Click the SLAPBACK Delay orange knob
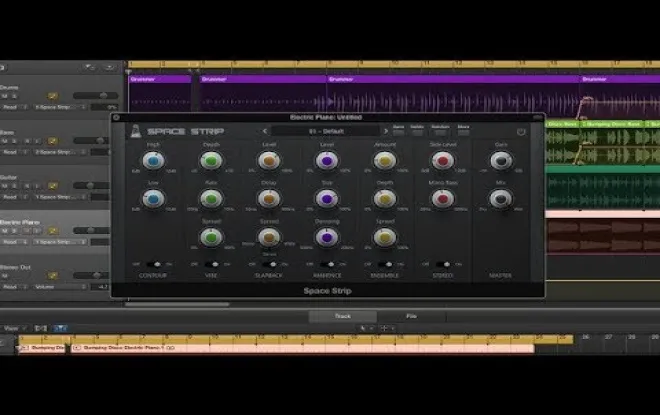The width and height of the screenshot is (660, 415). tap(269, 199)
